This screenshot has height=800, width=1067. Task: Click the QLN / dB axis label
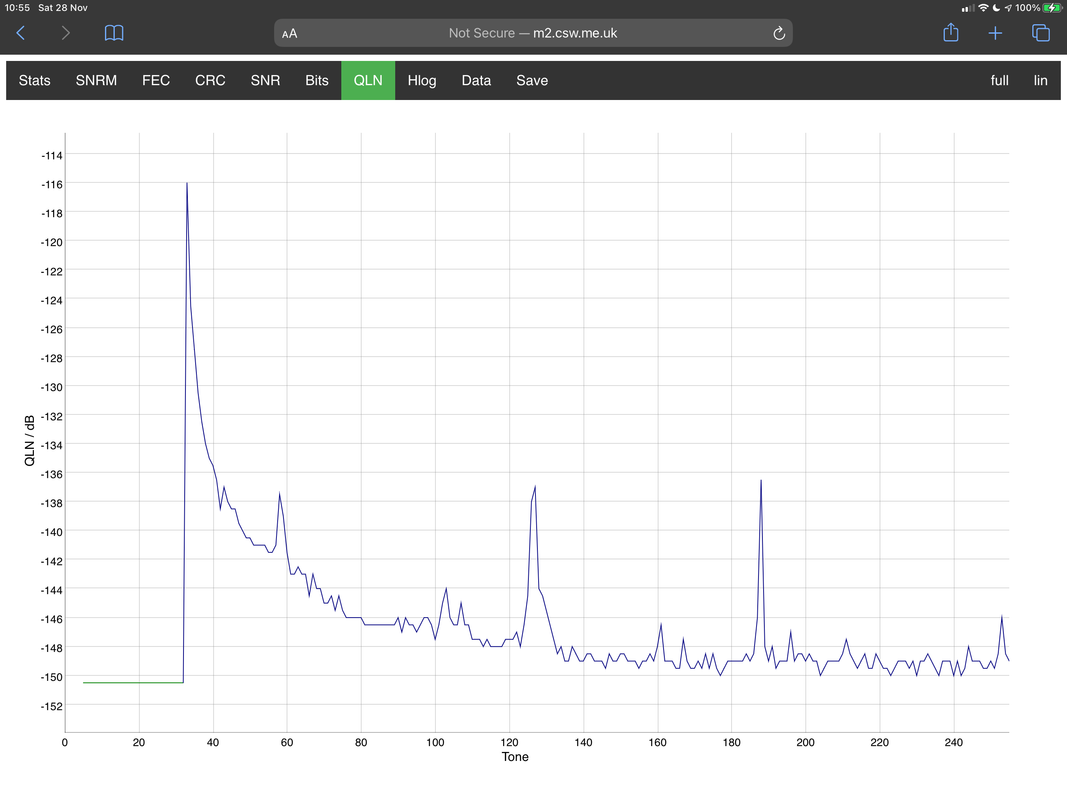click(x=29, y=440)
